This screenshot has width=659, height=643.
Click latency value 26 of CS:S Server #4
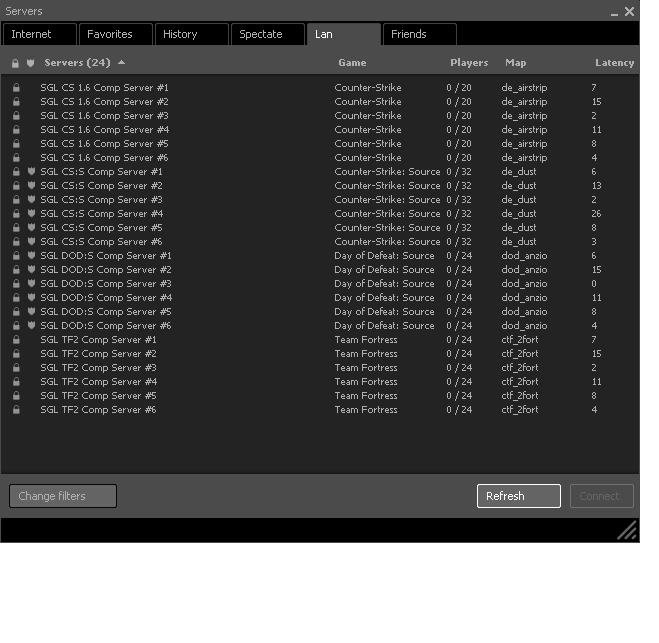point(596,213)
